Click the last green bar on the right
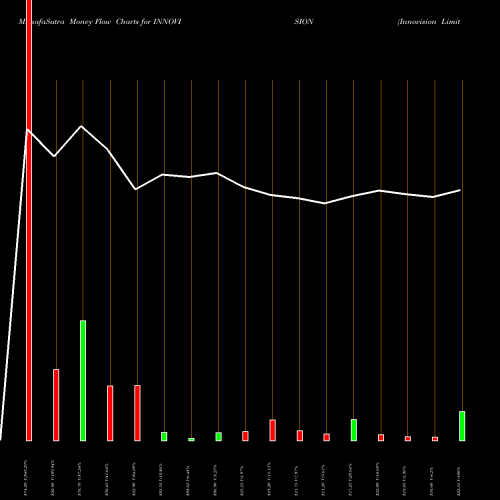The image size is (500, 500). click(462, 426)
